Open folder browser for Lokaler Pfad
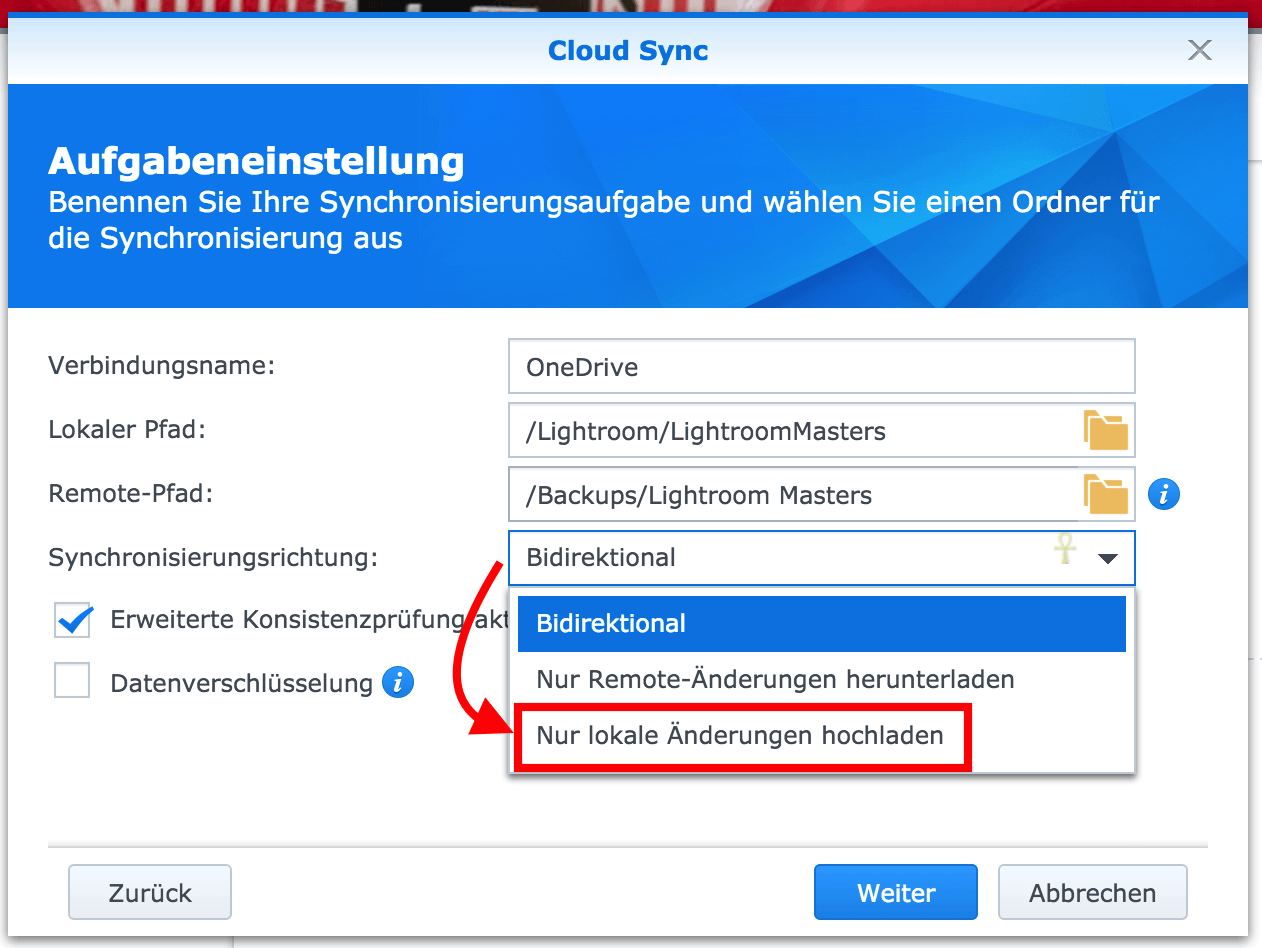 click(1105, 431)
